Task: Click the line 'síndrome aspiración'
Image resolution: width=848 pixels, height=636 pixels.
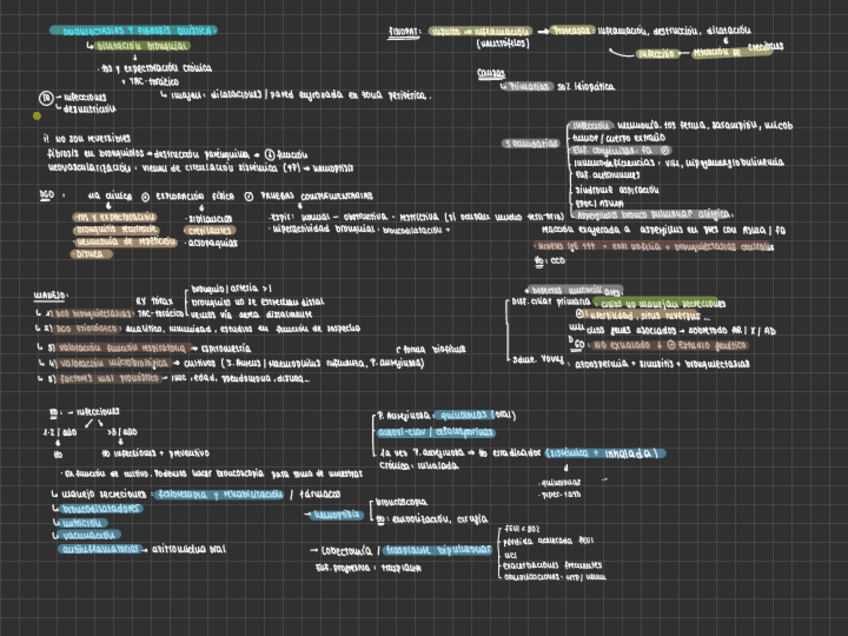Action: (x=617, y=190)
